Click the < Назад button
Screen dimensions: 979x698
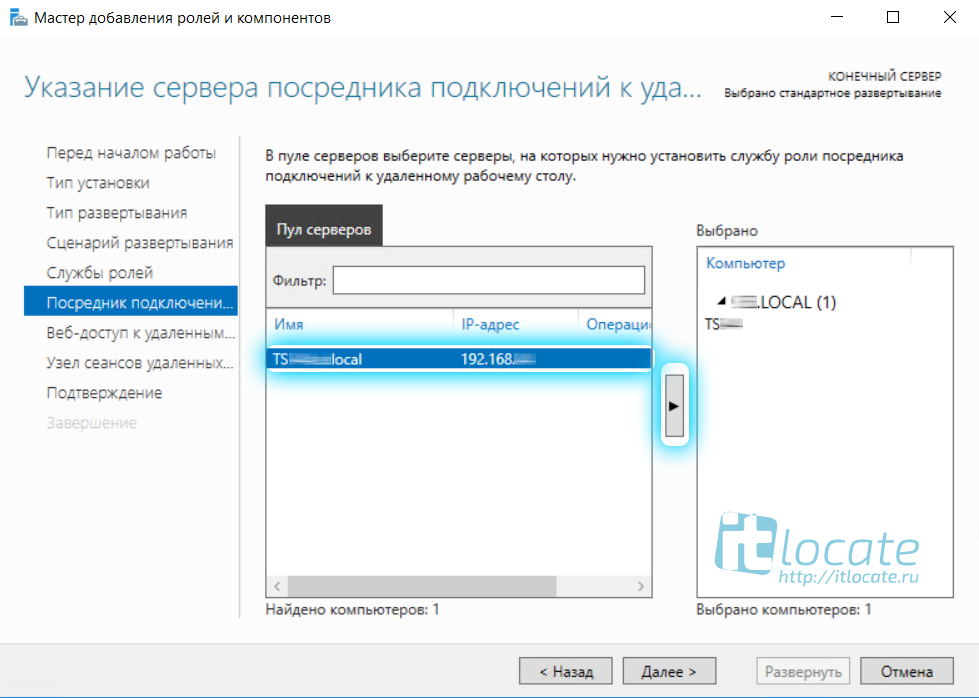566,671
